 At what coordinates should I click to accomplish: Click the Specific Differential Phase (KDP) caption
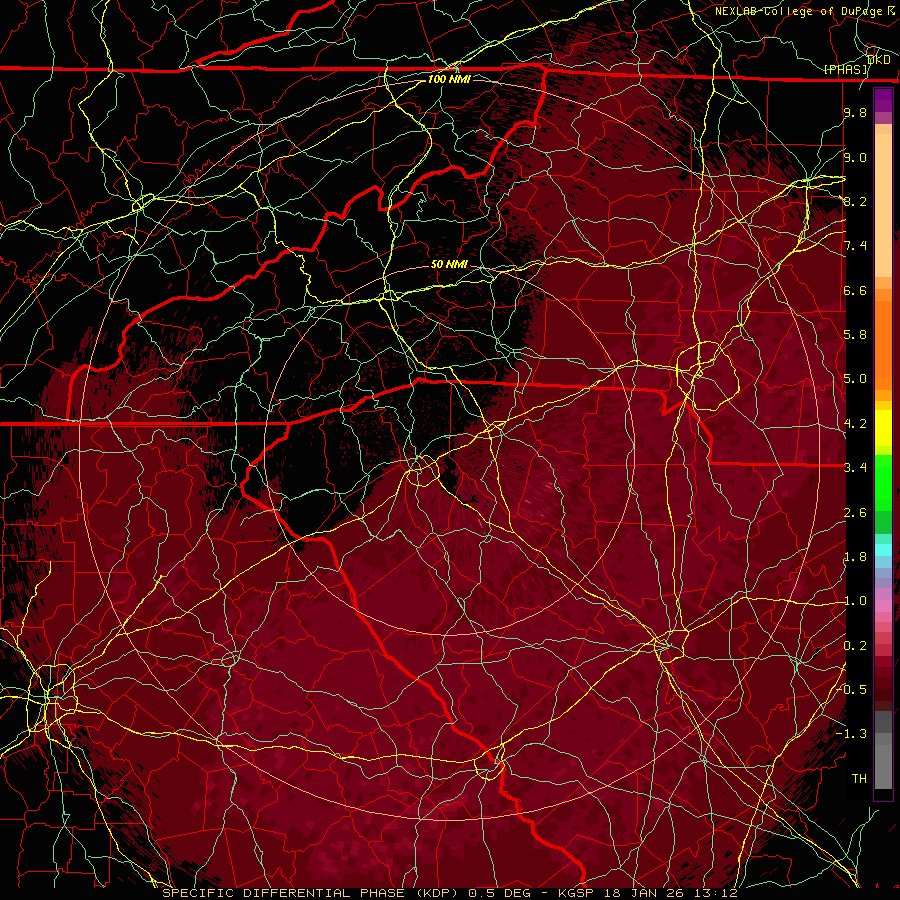click(311, 893)
